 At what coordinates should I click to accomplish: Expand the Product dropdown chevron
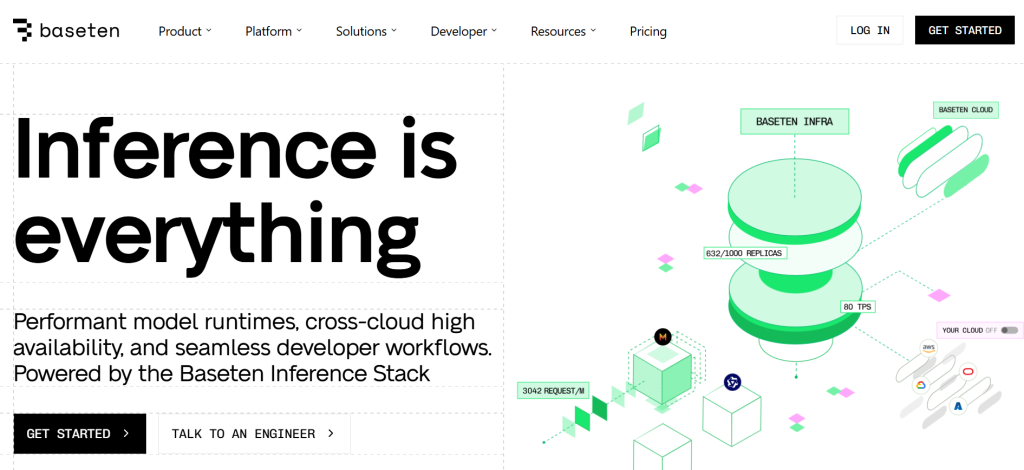(209, 30)
